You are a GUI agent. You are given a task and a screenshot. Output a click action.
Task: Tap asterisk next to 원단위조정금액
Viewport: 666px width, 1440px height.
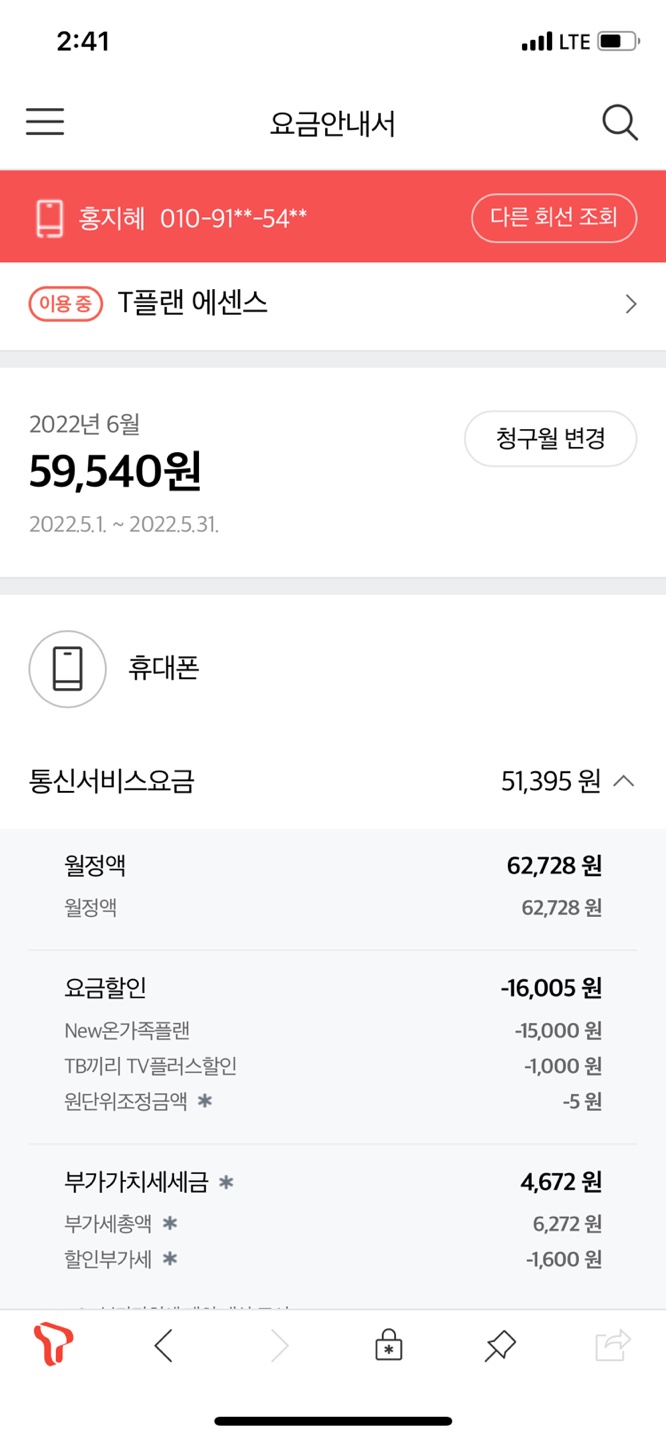[x=205, y=1102]
